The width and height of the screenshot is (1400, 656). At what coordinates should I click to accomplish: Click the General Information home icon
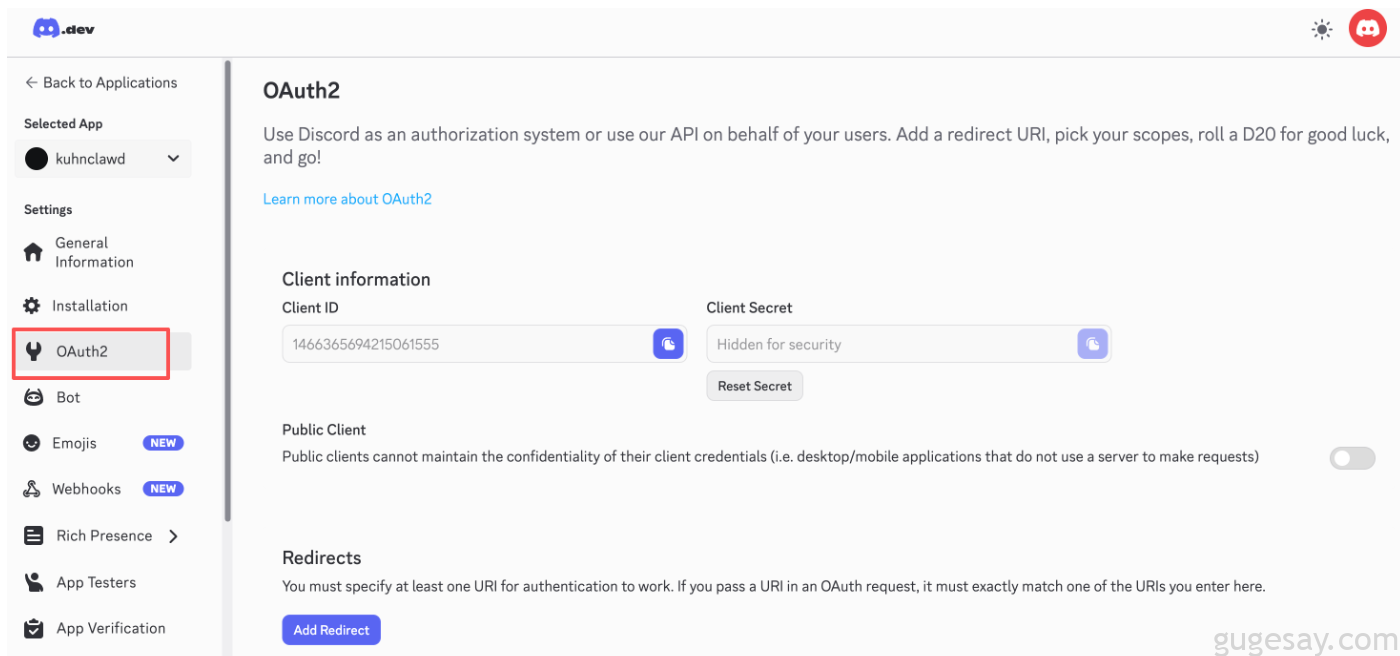33,252
